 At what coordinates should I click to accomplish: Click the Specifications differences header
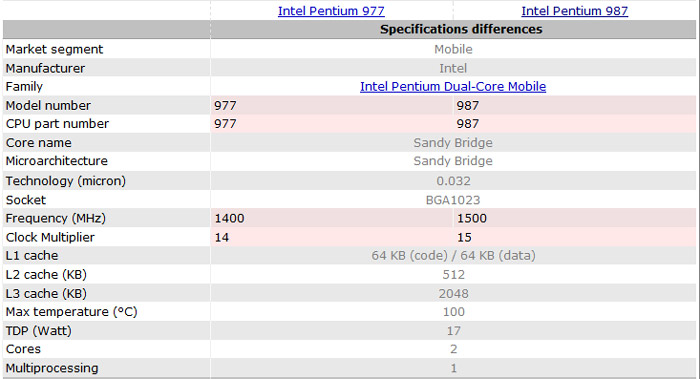[461, 29]
